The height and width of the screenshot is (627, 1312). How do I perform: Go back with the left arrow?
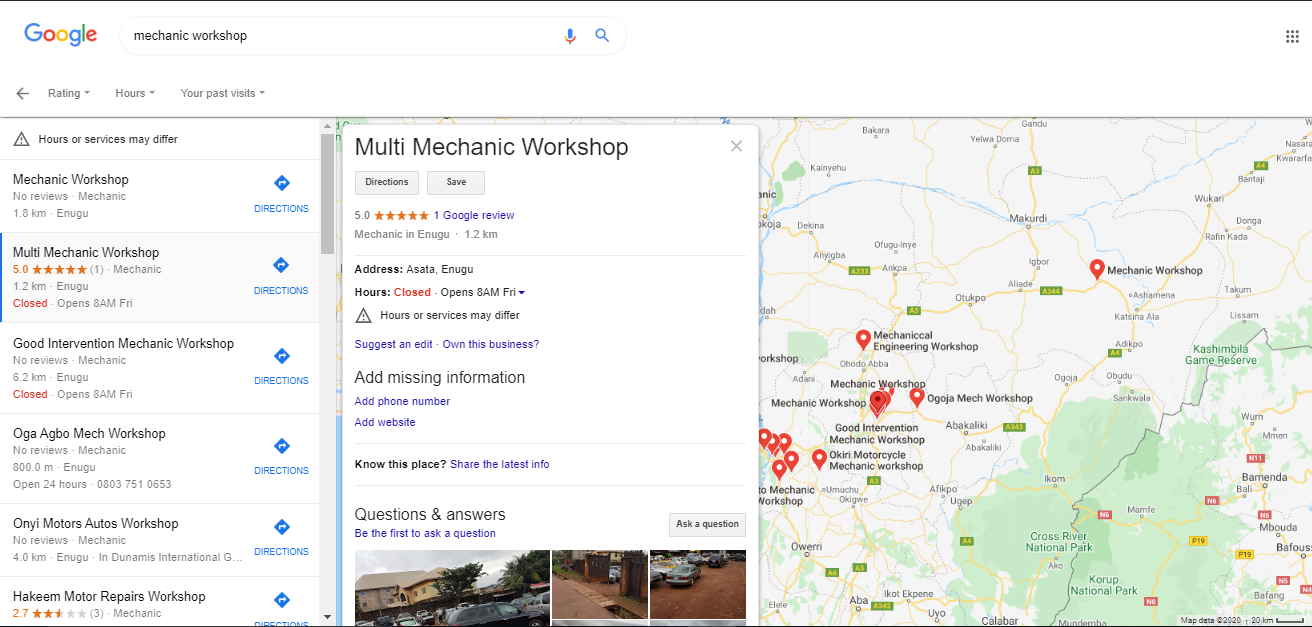pos(23,93)
